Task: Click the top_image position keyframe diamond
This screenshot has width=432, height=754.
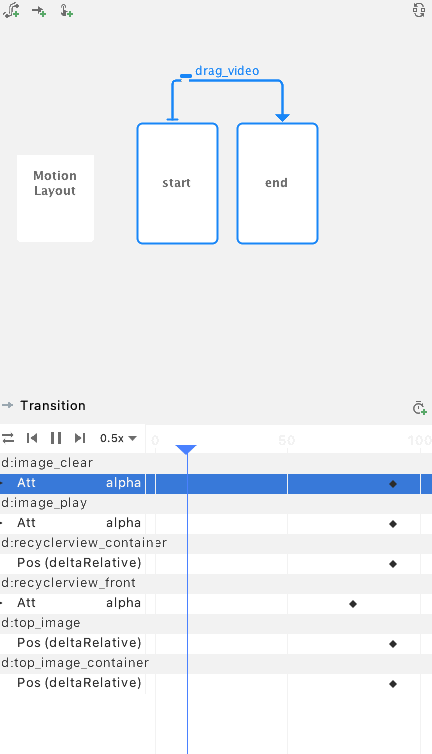Action: [x=393, y=643]
